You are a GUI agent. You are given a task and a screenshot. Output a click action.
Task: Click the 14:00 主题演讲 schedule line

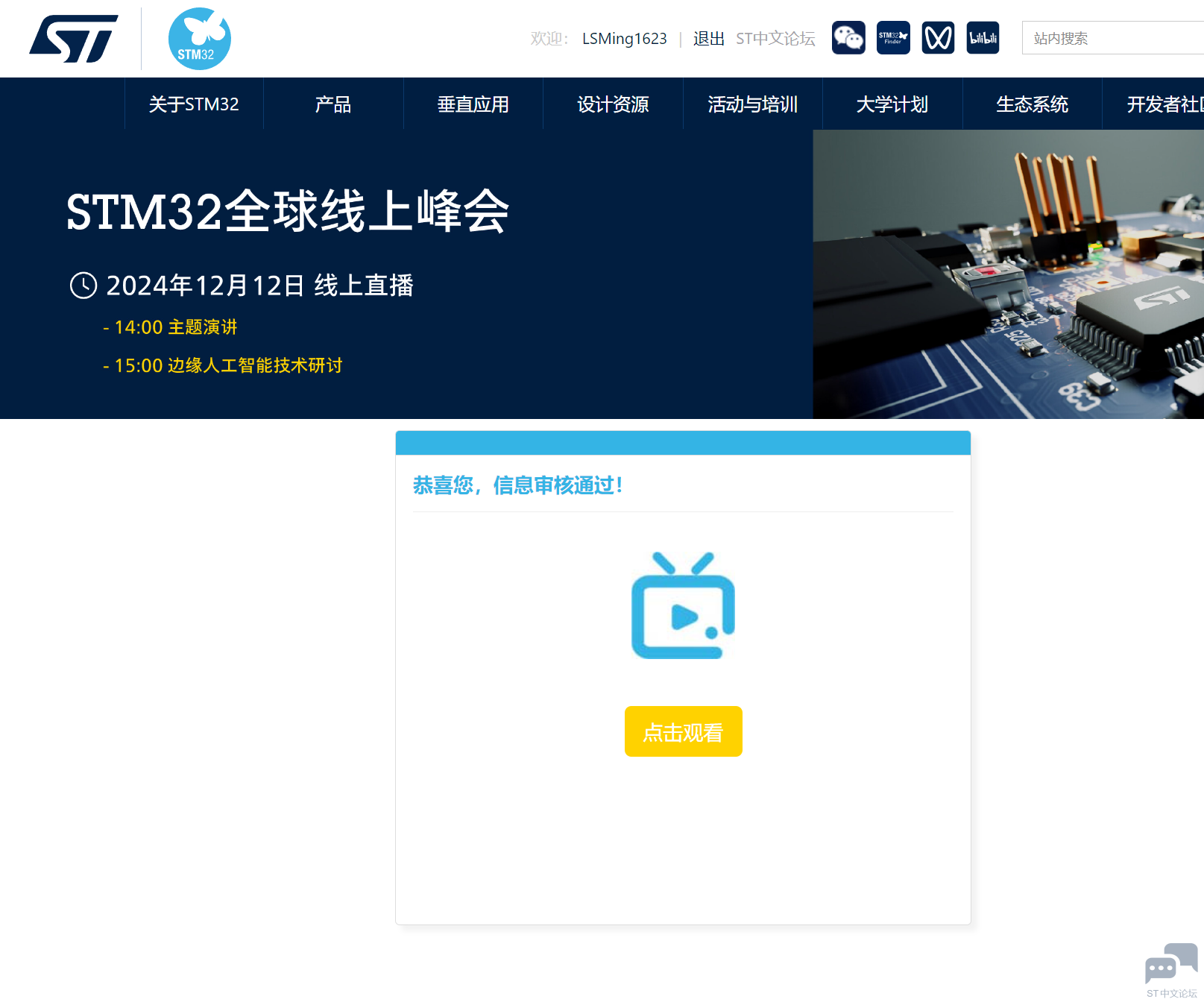[x=170, y=327]
